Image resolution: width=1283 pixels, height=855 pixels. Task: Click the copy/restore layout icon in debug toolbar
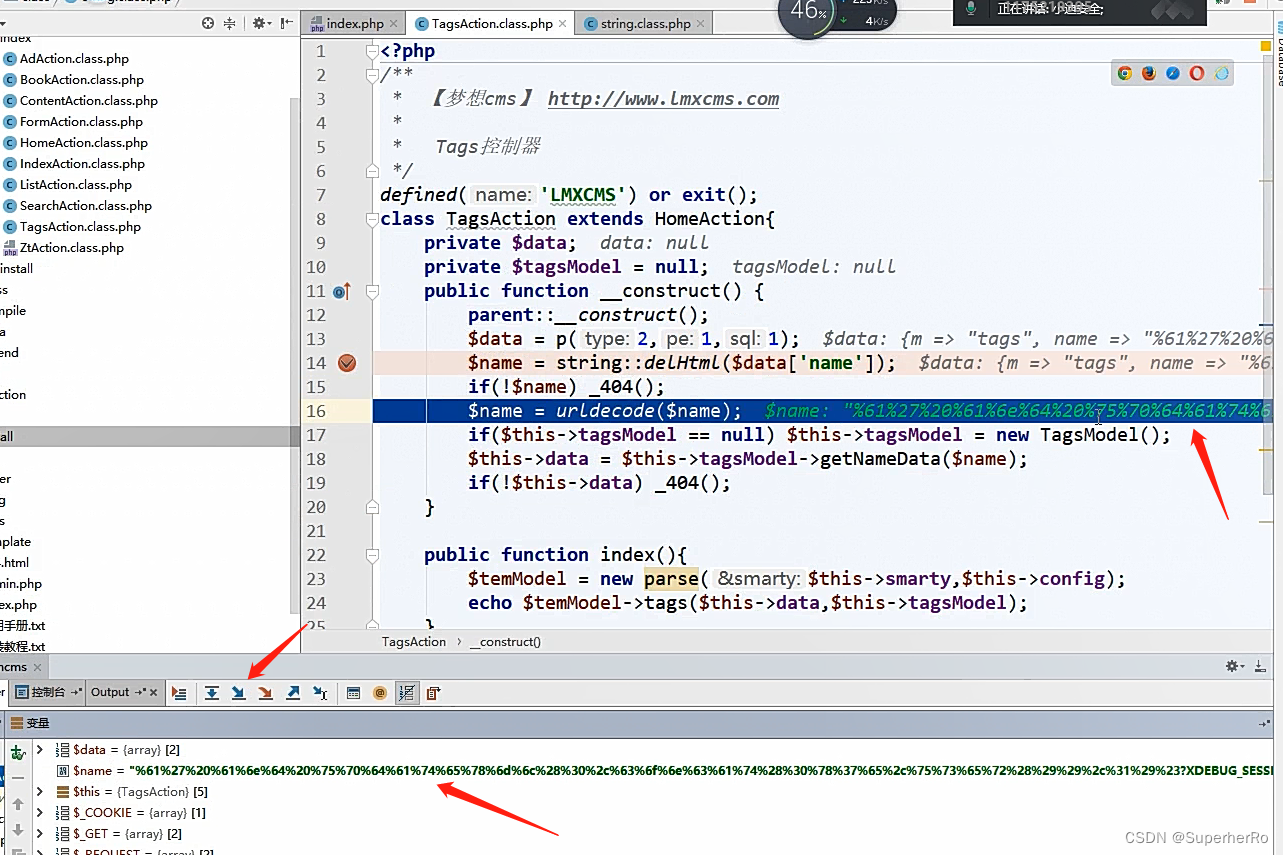tap(433, 692)
